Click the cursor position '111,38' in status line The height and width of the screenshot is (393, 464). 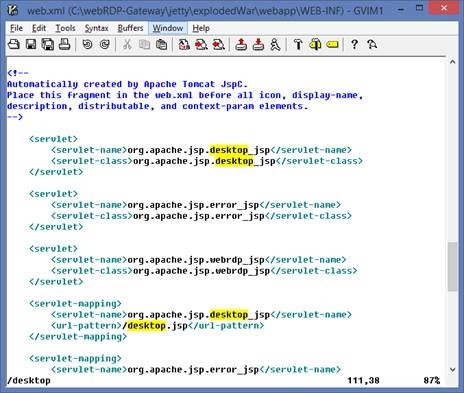(x=363, y=381)
